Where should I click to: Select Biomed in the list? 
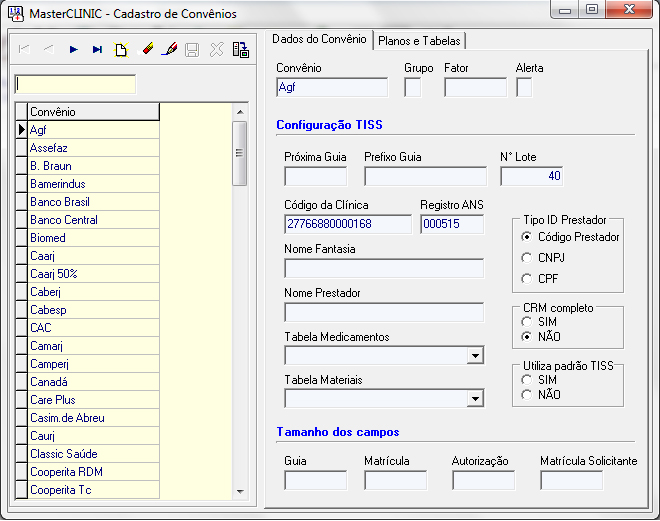click(93, 238)
